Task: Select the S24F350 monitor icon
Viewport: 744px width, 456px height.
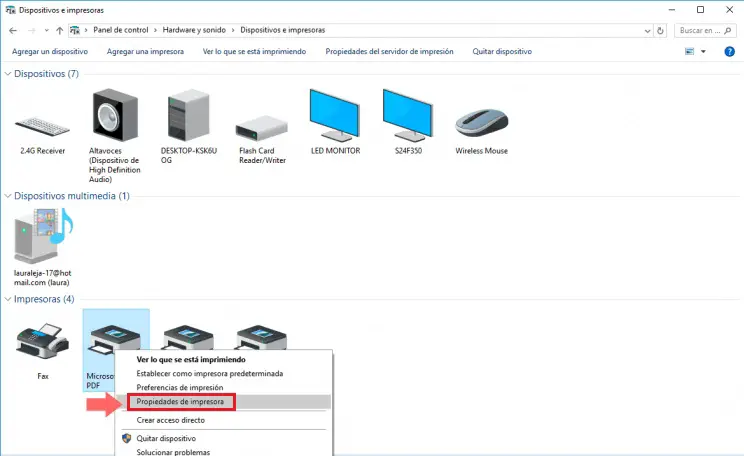Action: pyautogui.click(x=408, y=115)
